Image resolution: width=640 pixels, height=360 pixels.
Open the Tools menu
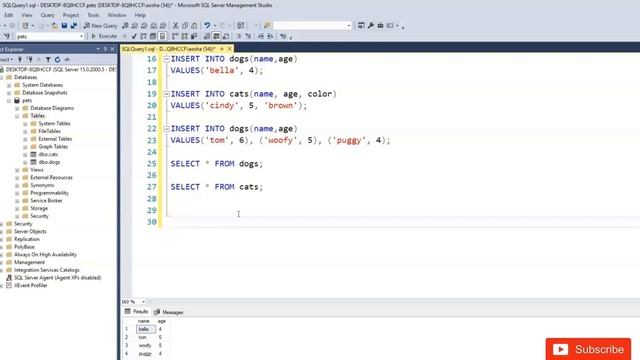coord(93,15)
